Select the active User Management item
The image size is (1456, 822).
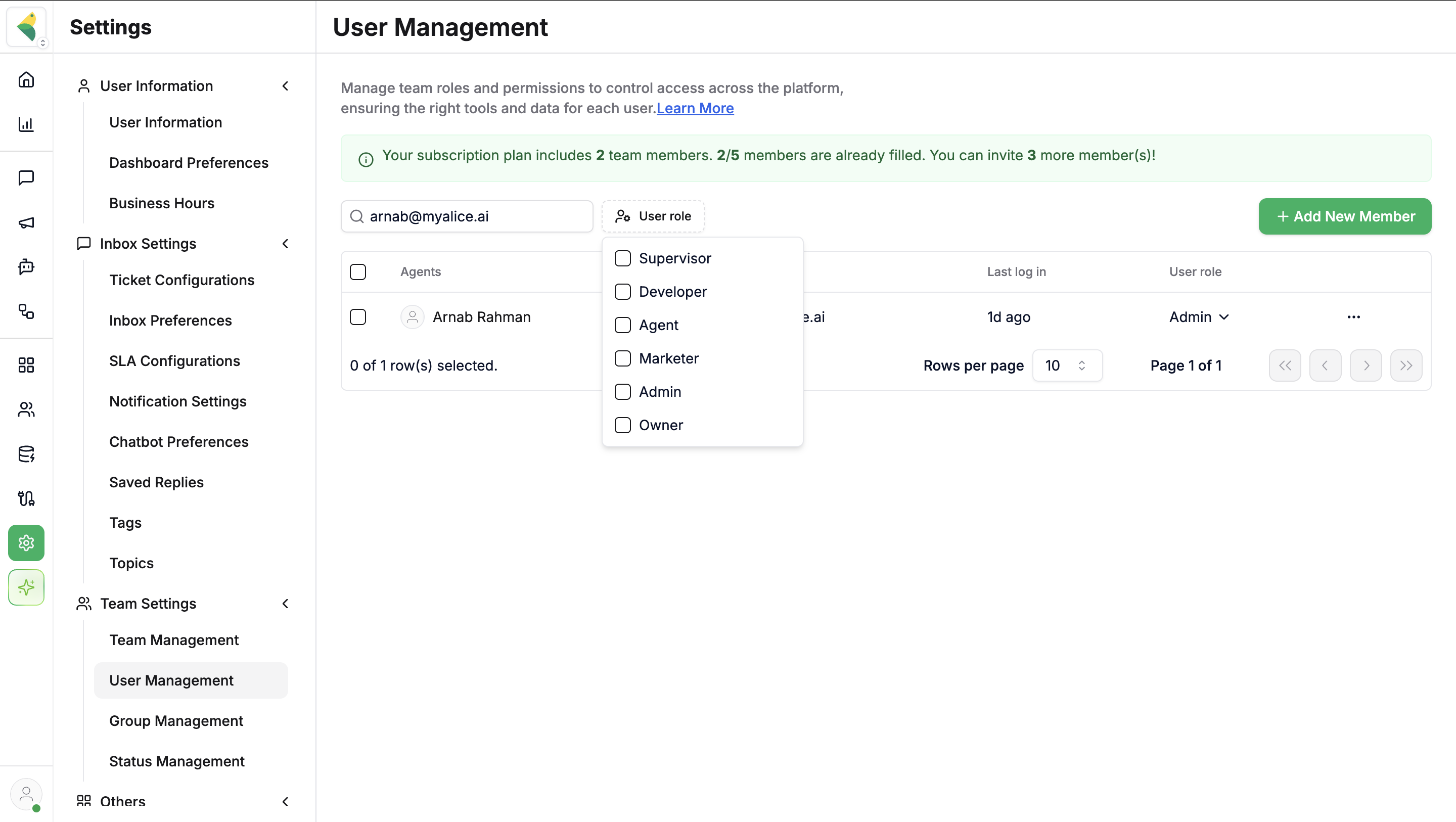coord(191,680)
